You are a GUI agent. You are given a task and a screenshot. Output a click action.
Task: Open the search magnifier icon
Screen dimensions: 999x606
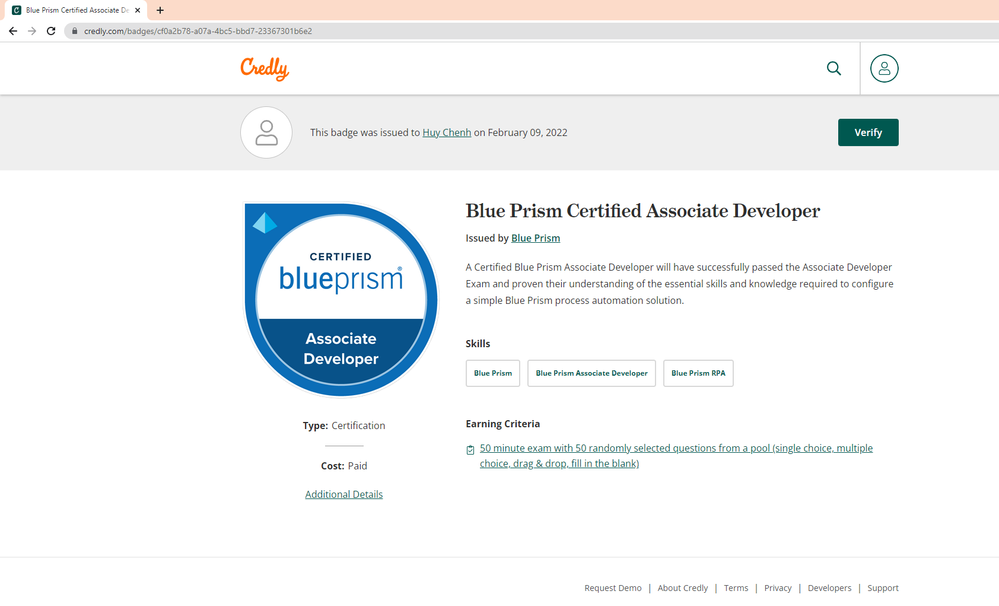point(833,68)
